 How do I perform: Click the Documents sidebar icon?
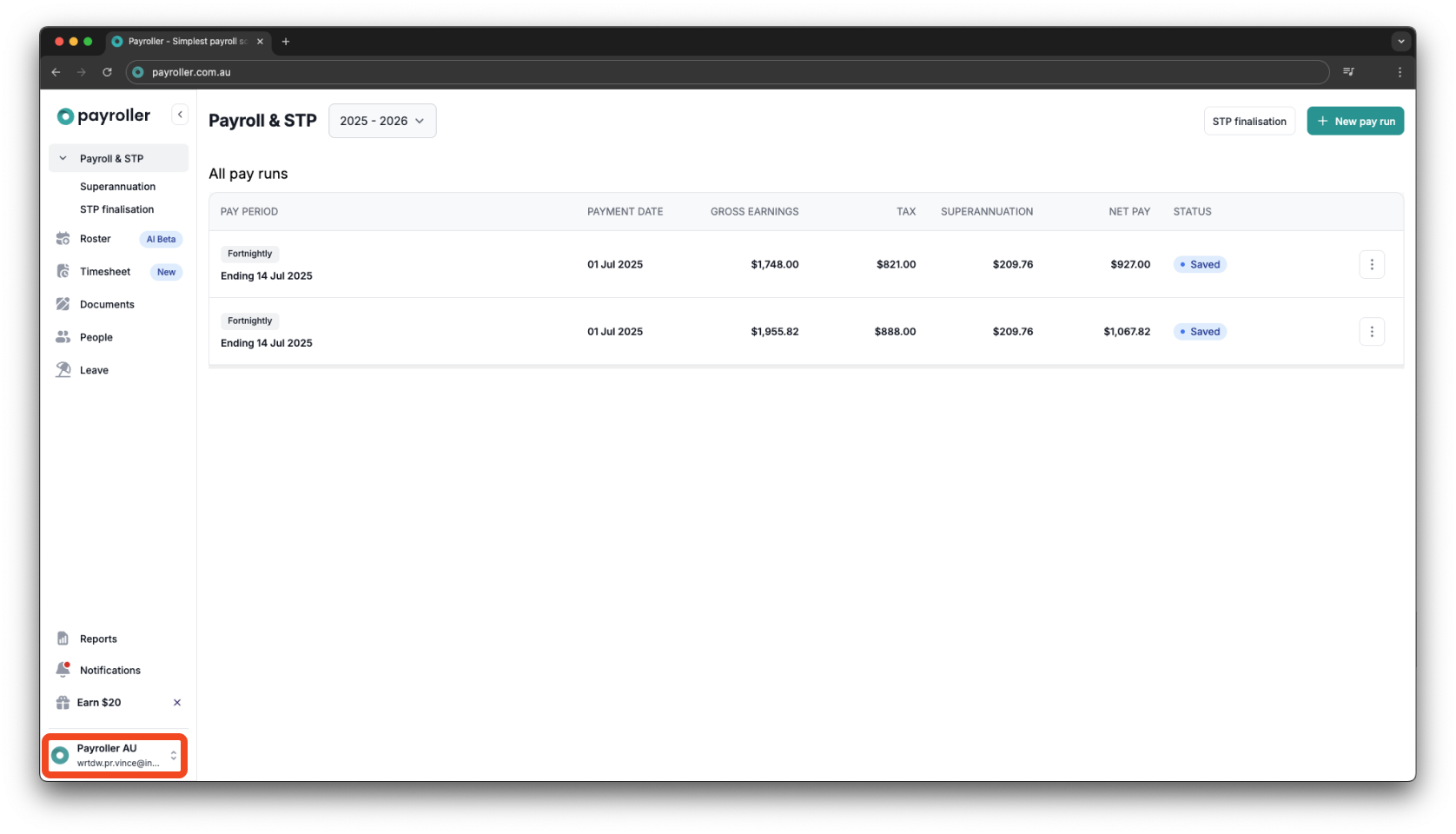tap(63, 304)
